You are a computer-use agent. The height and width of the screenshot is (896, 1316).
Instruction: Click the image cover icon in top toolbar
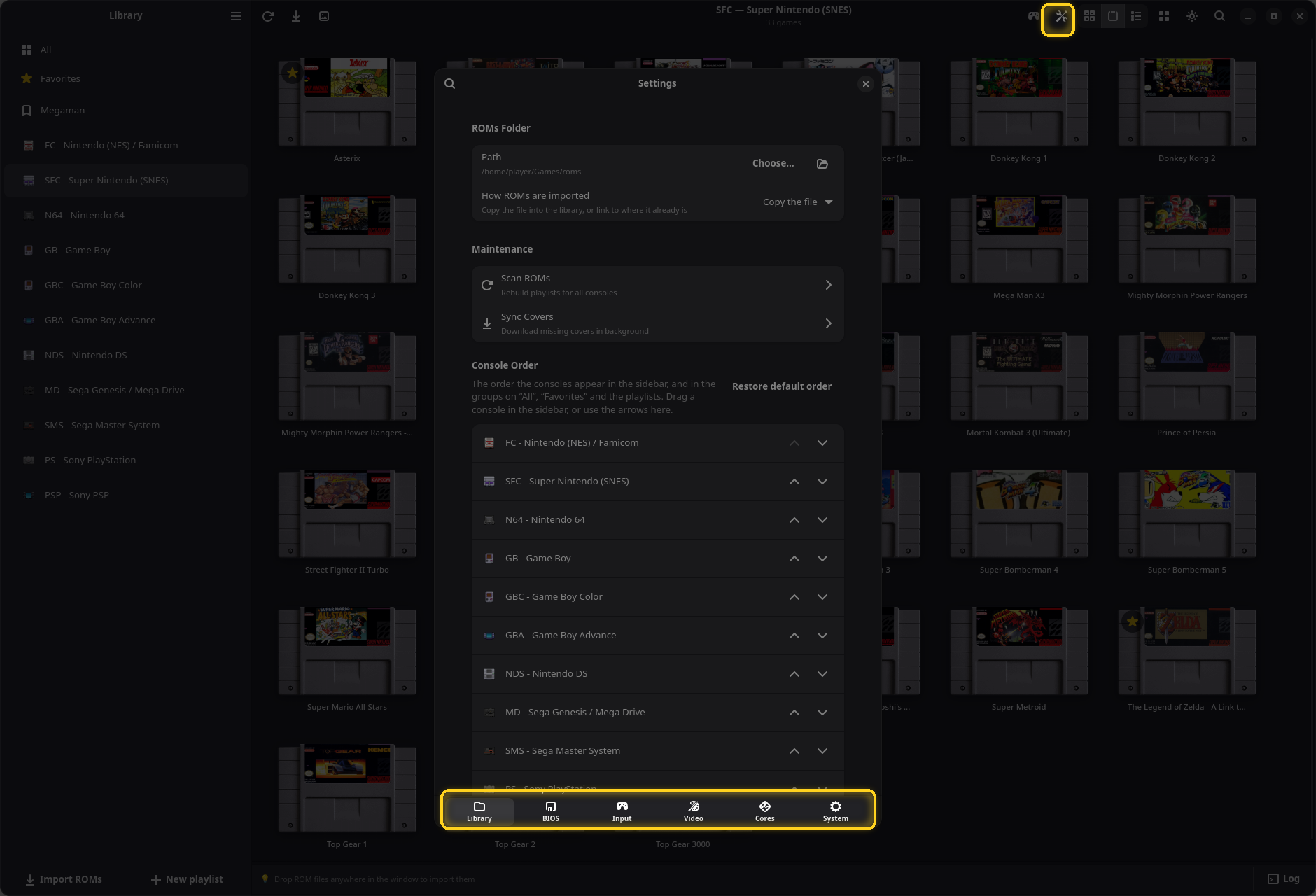point(324,16)
